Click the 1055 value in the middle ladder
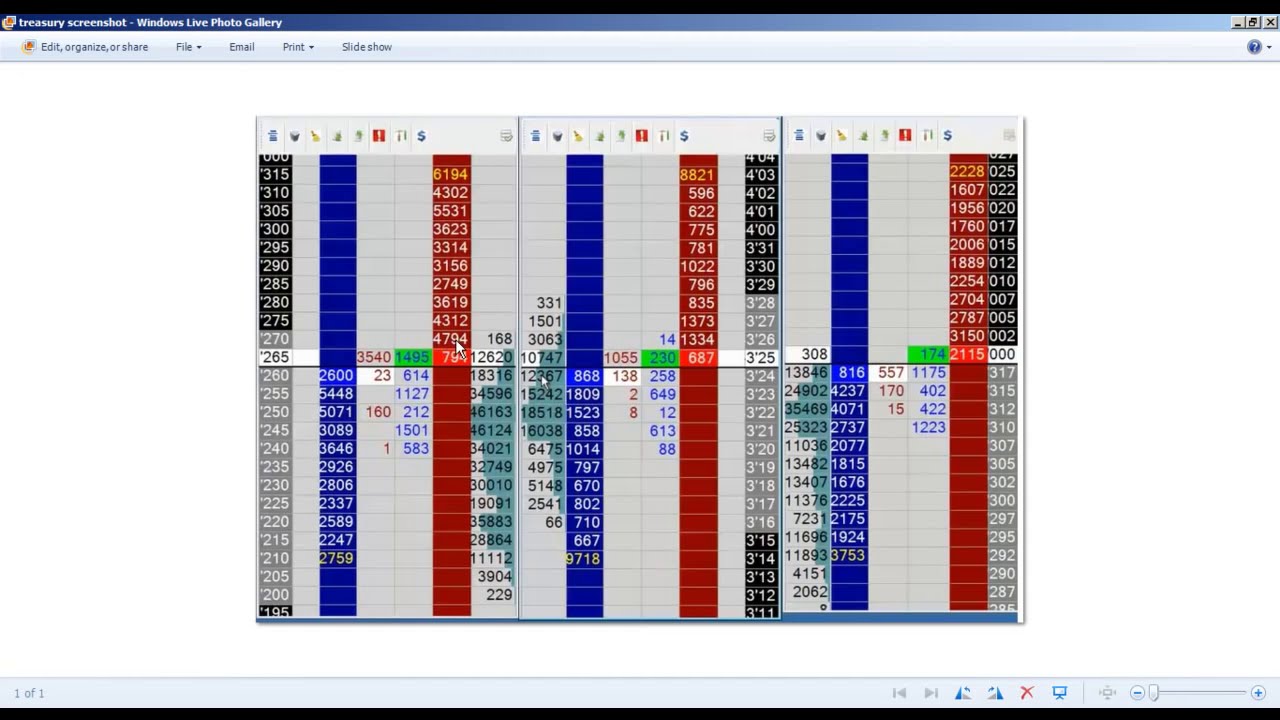 click(621, 358)
